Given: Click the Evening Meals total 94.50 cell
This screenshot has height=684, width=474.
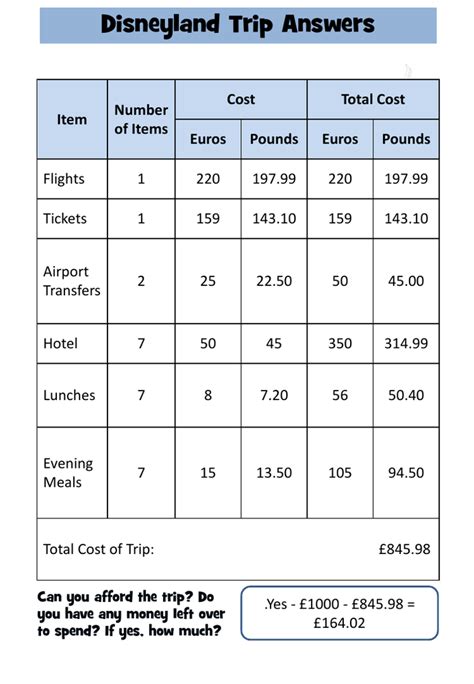Looking at the screenshot, I should point(406,473).
